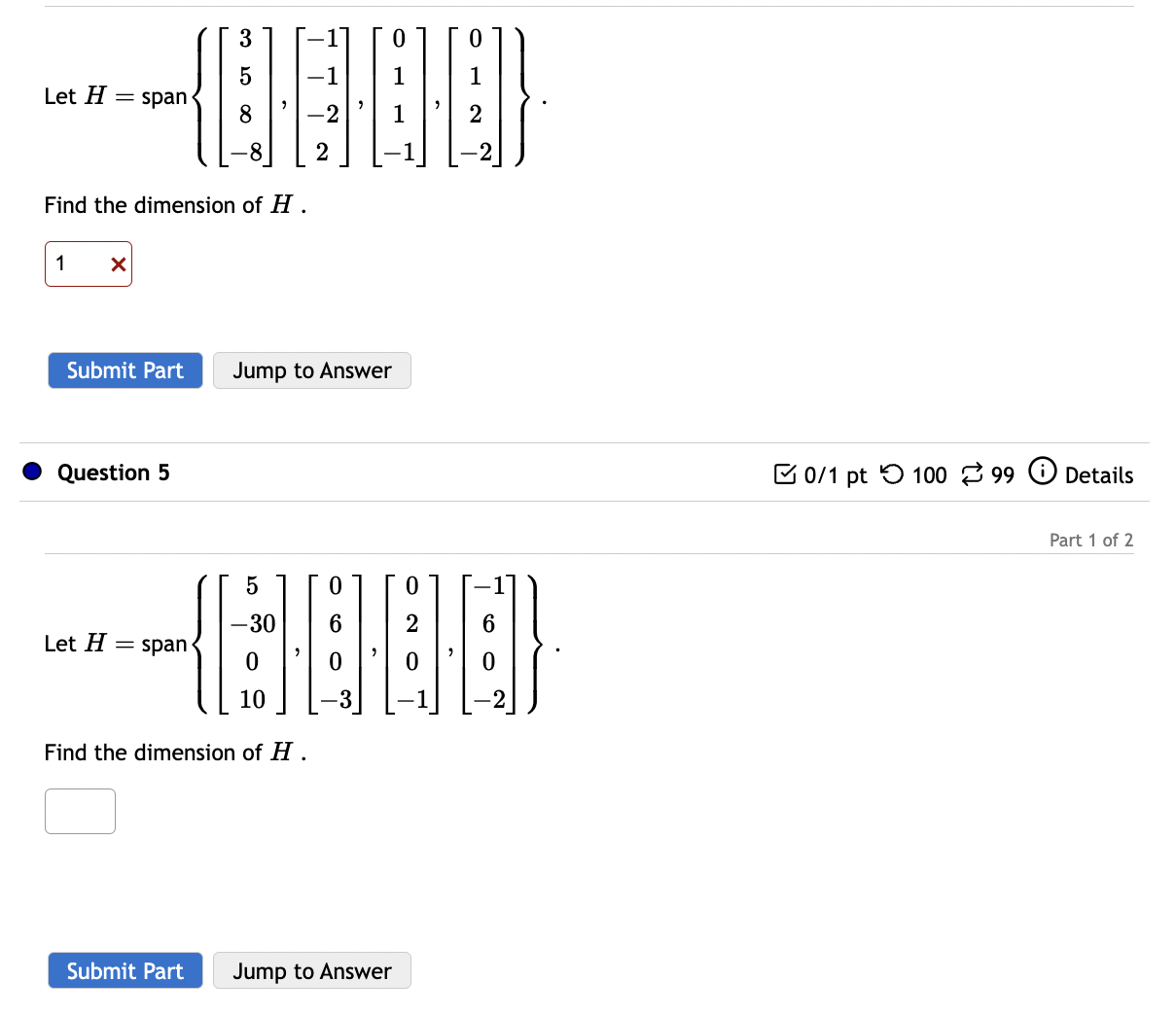
Task: Click the empty answer box for Question 5
Action: click(x=80, y=812)
